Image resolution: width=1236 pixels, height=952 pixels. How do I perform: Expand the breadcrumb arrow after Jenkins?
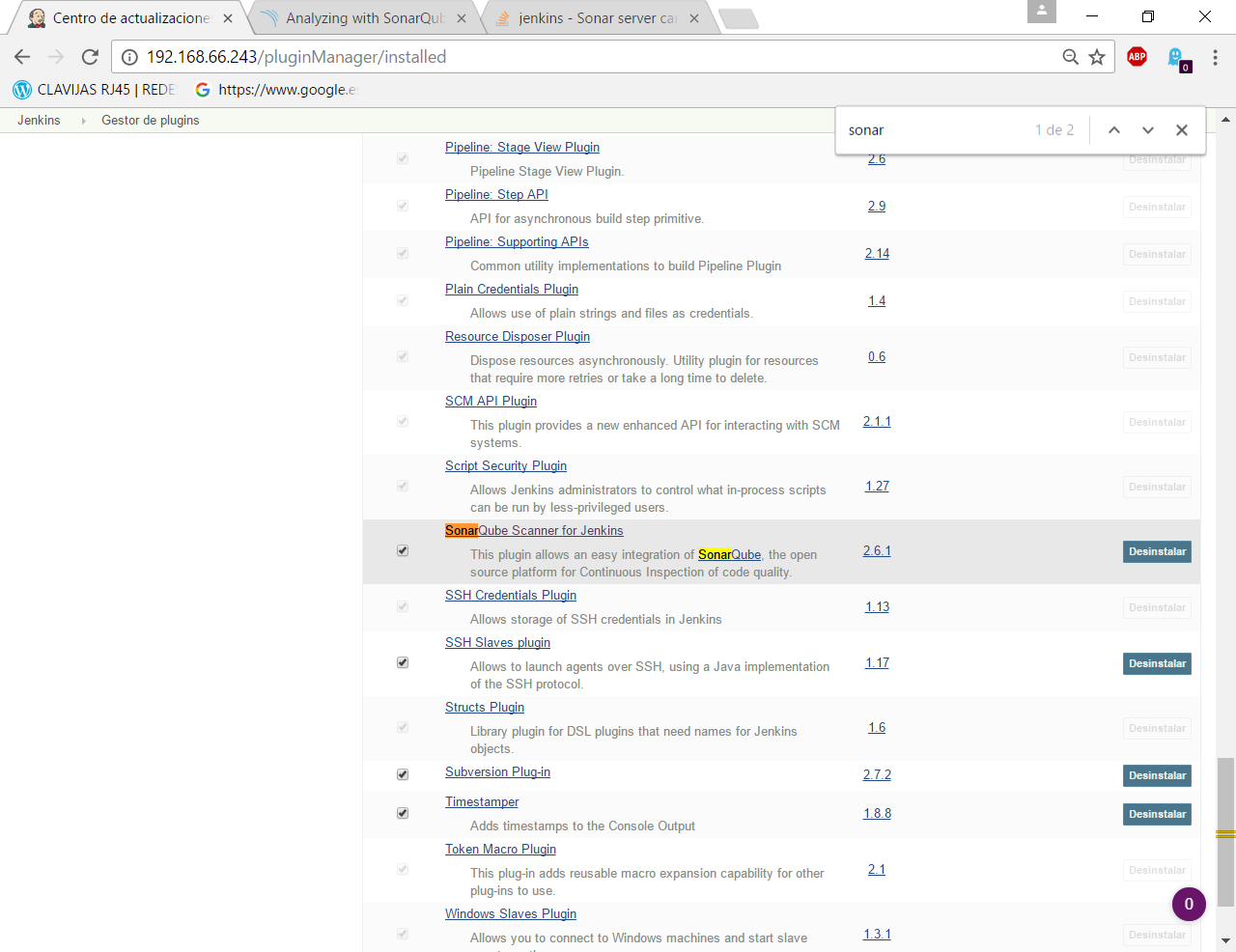(x=82, y=121)
